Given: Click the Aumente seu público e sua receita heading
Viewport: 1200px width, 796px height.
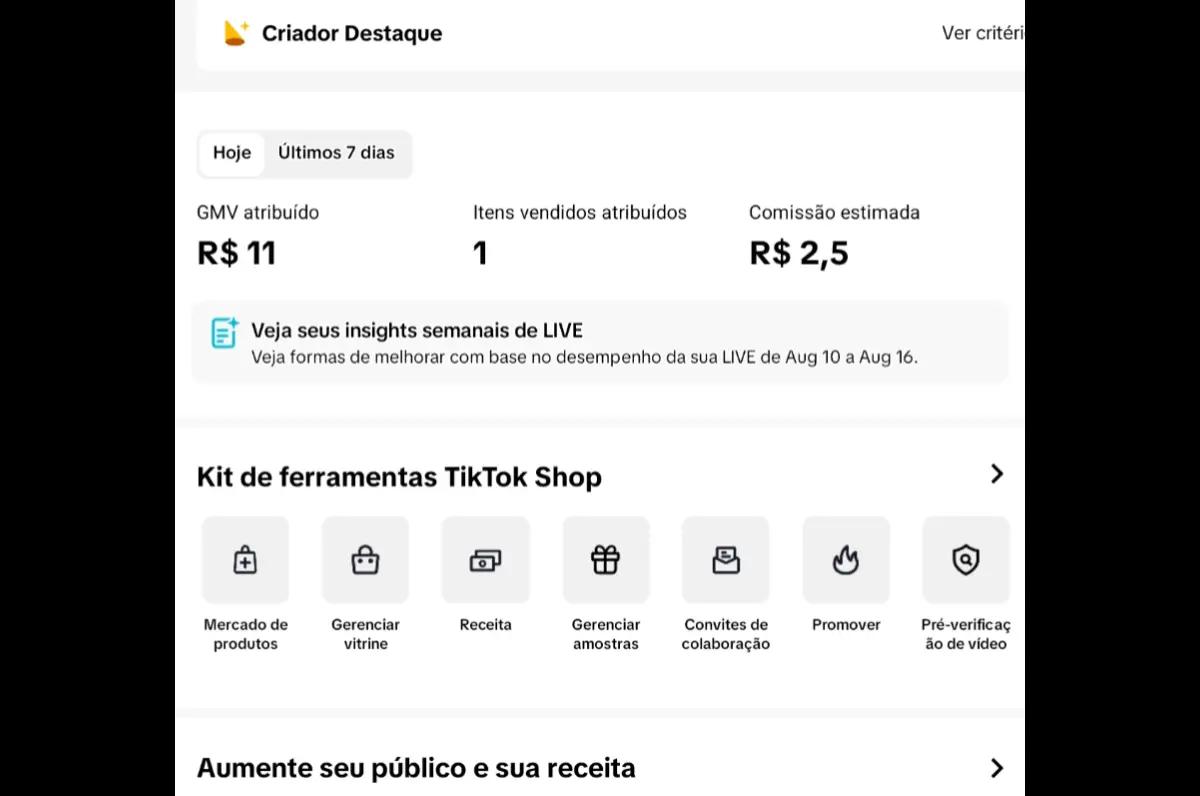Looking at the screenshot, I should point(416,769).
